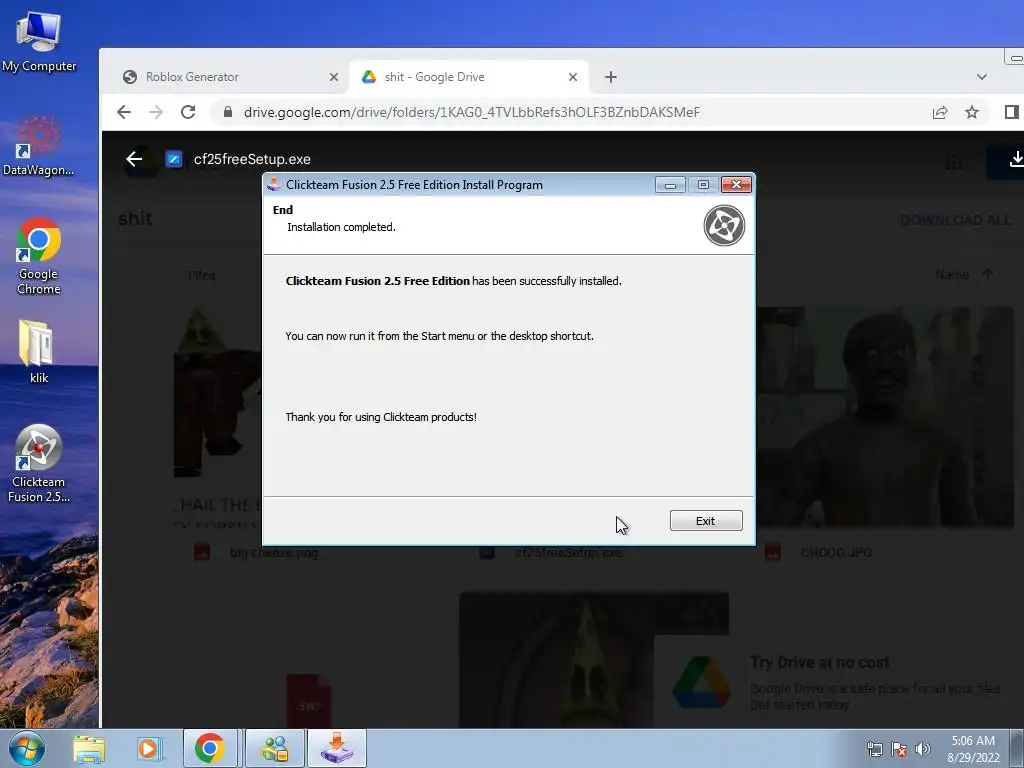Click Clickteam logo in installer header
Screen dimensions: 1024x768
tap(724, 225)
